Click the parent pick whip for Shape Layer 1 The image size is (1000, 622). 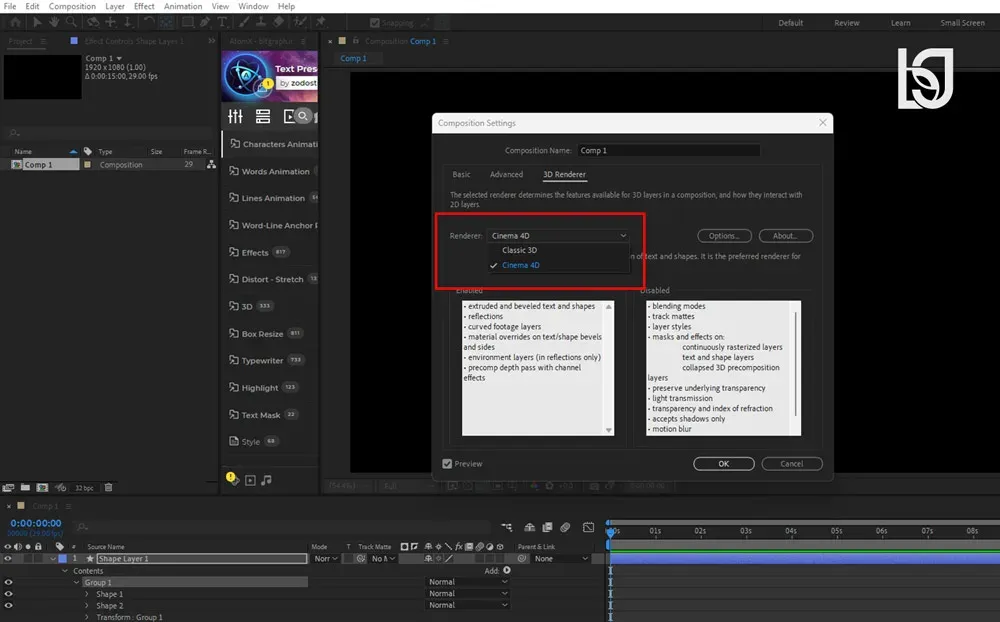click(522, 558)
